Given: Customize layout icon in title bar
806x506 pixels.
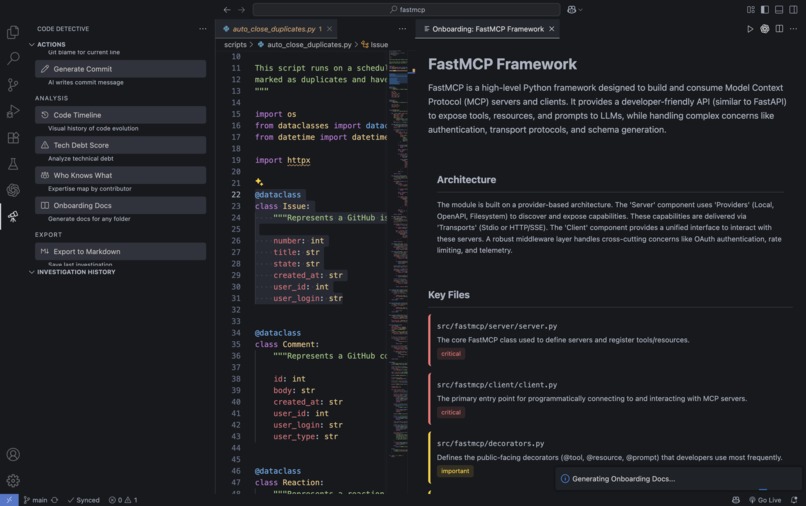Looking at the screenshot, I should [750, 9].
